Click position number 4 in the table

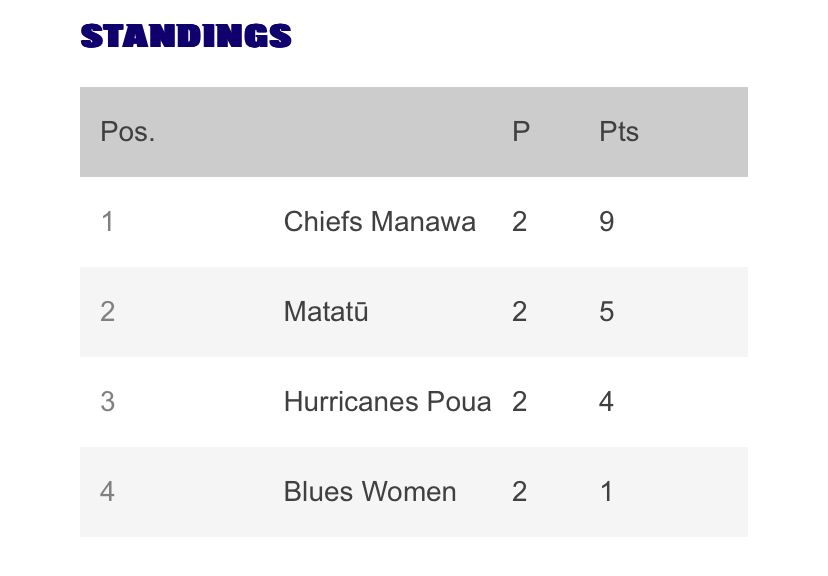click(107, 492)
